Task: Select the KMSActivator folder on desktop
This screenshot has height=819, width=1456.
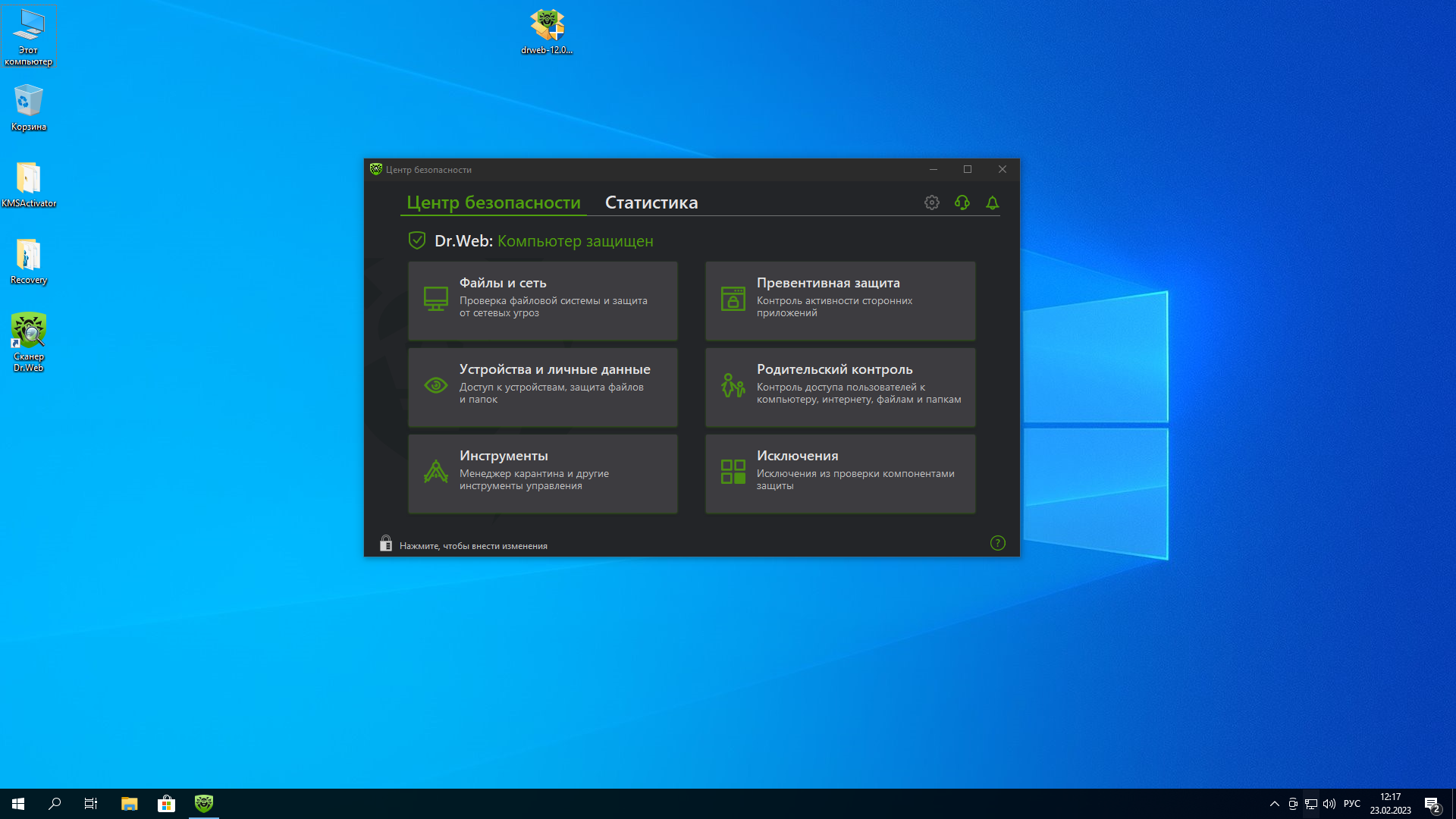Action: tap(29, 184)
